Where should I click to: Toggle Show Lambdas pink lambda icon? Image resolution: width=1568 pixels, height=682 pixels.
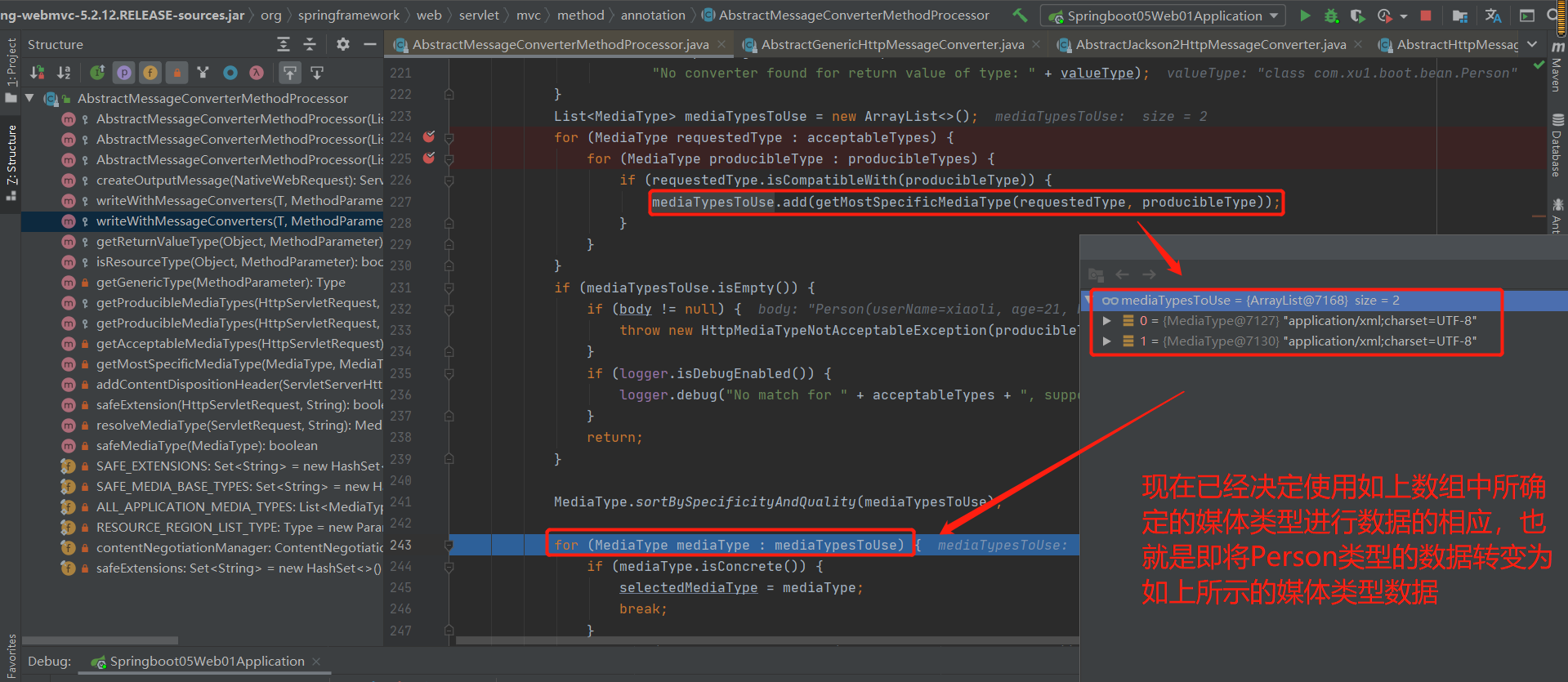257,73
